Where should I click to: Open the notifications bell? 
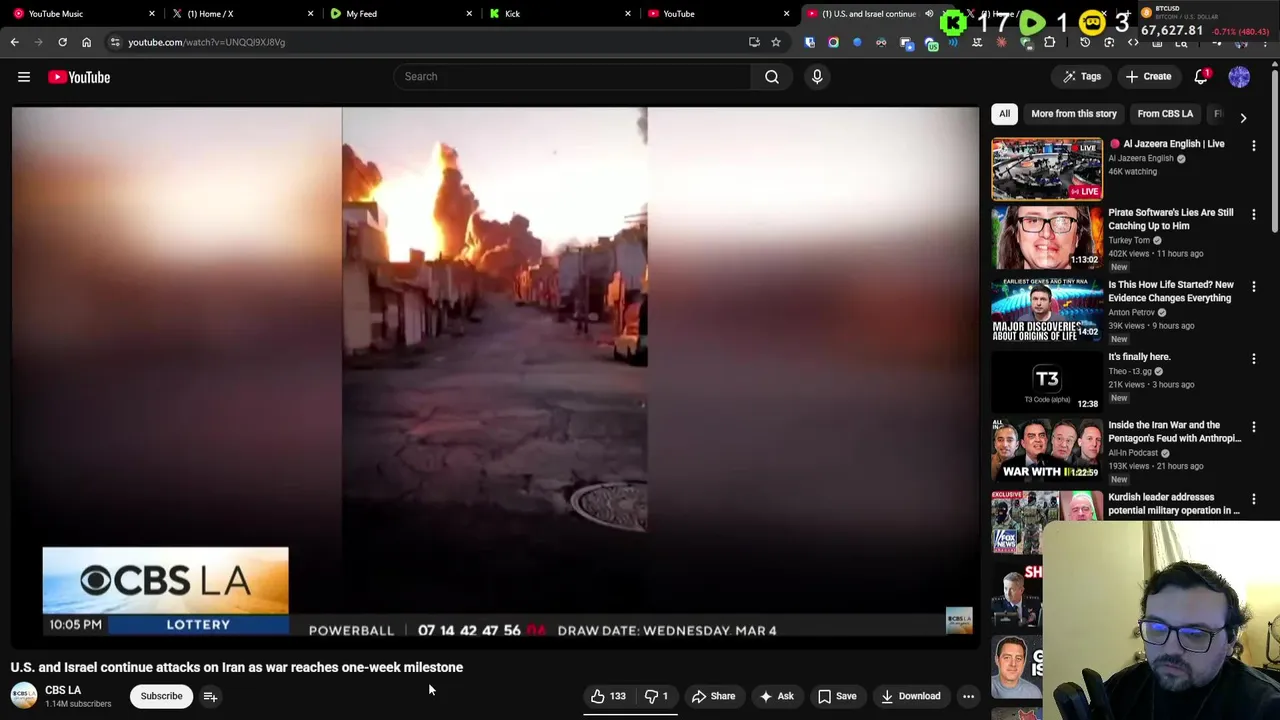point(1201,77)
